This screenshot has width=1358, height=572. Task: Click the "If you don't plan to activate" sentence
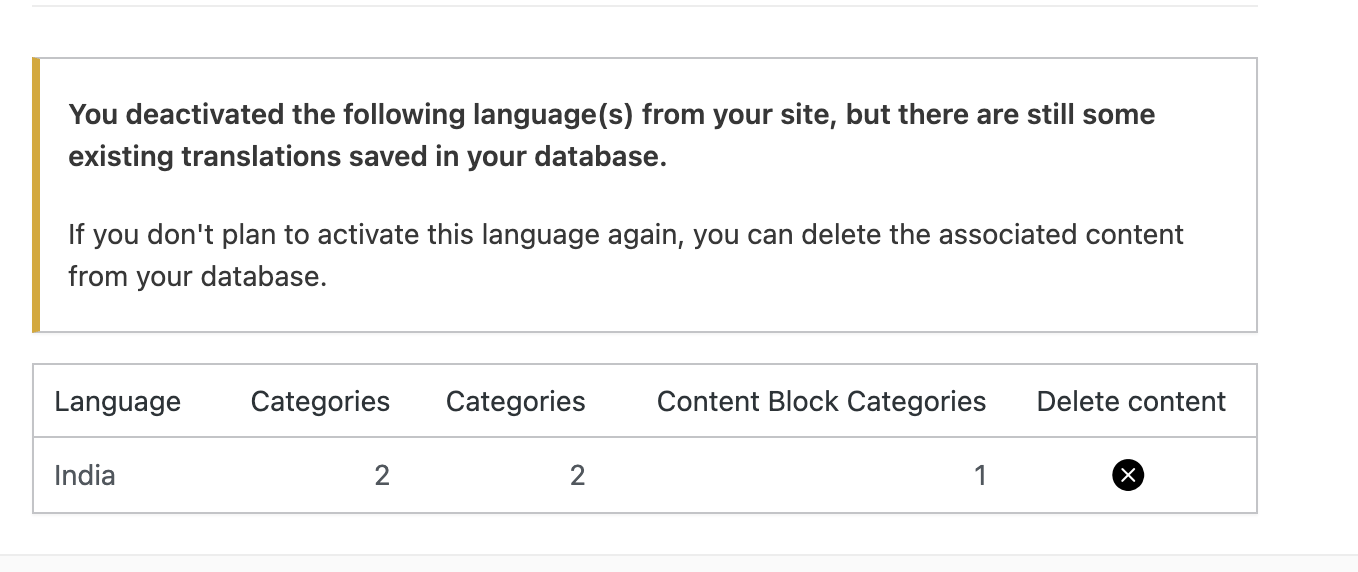pyautogui.click(x=626, y=234)
